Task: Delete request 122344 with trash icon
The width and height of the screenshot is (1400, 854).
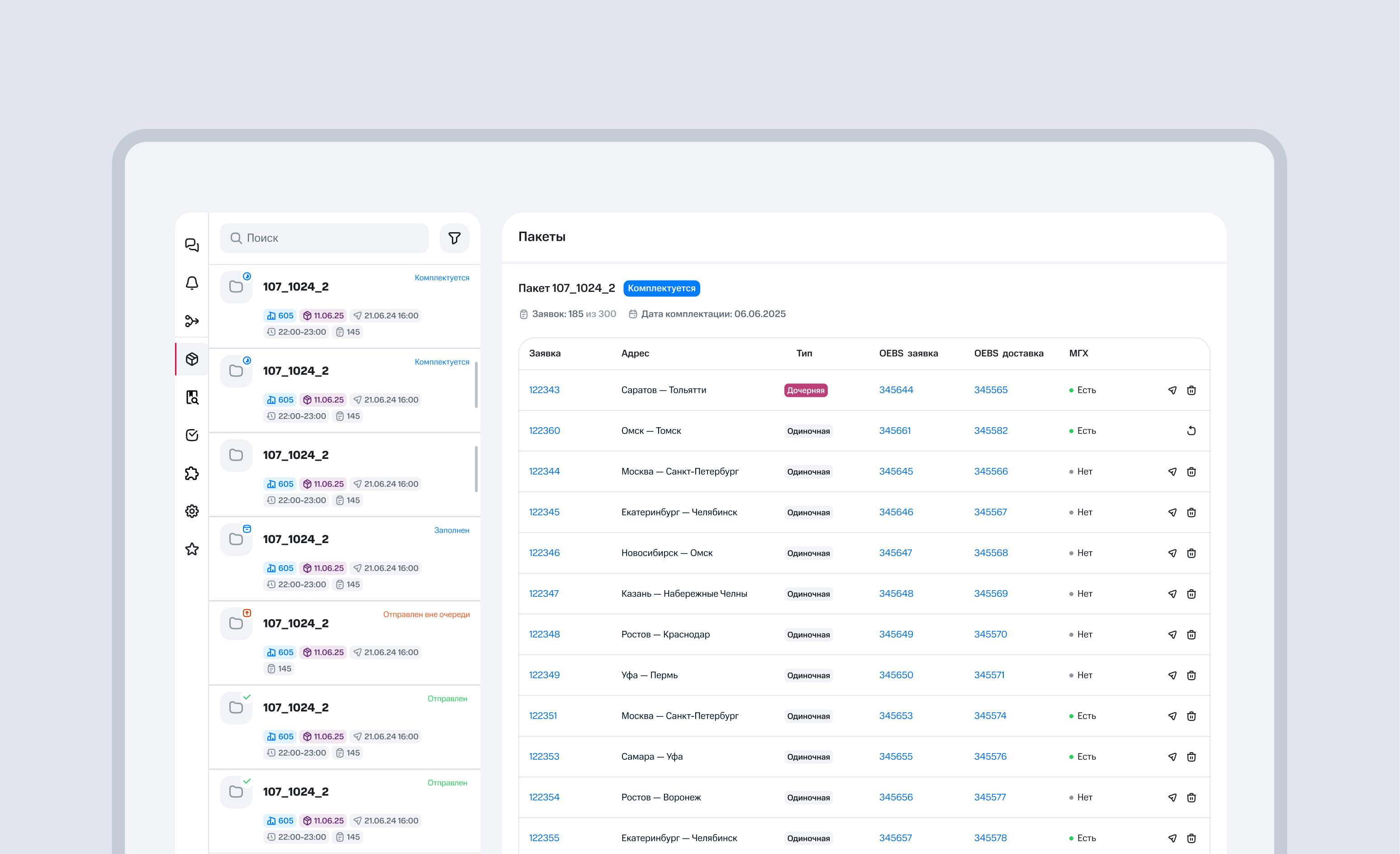Action: pyautogui.click(x=1191, y=472)
